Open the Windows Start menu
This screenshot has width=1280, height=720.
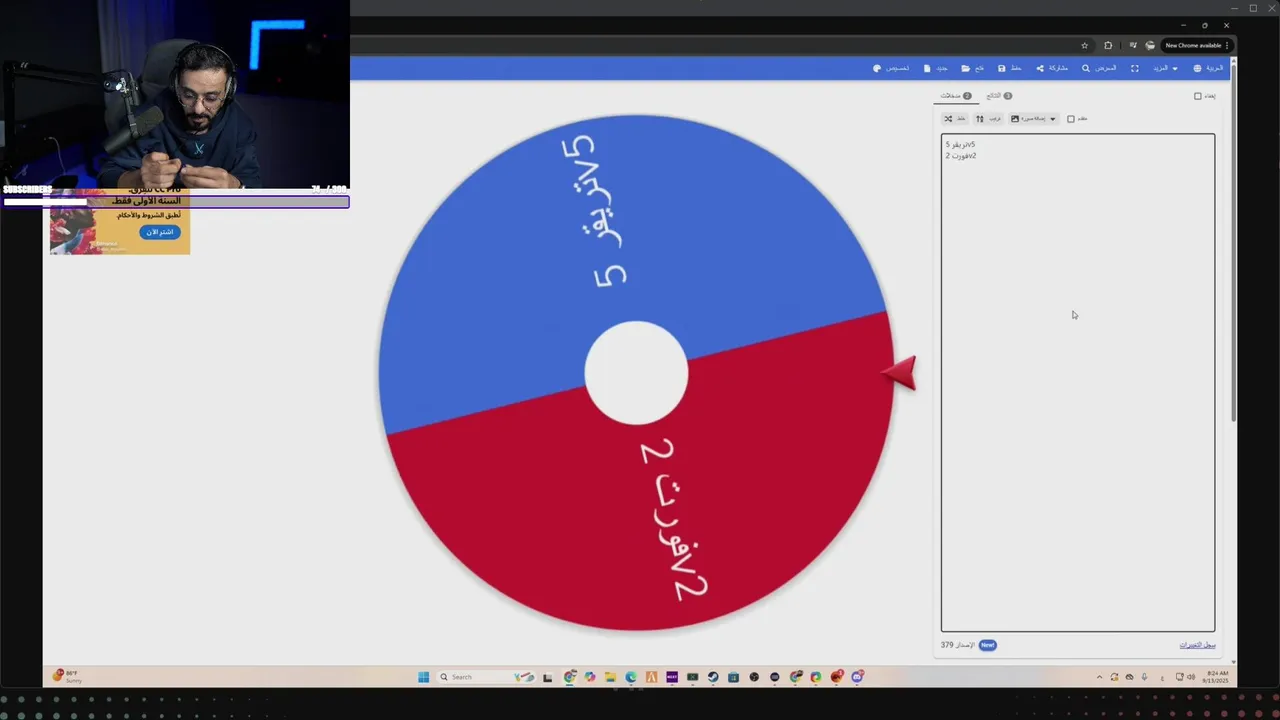click(x=423, y=677)
